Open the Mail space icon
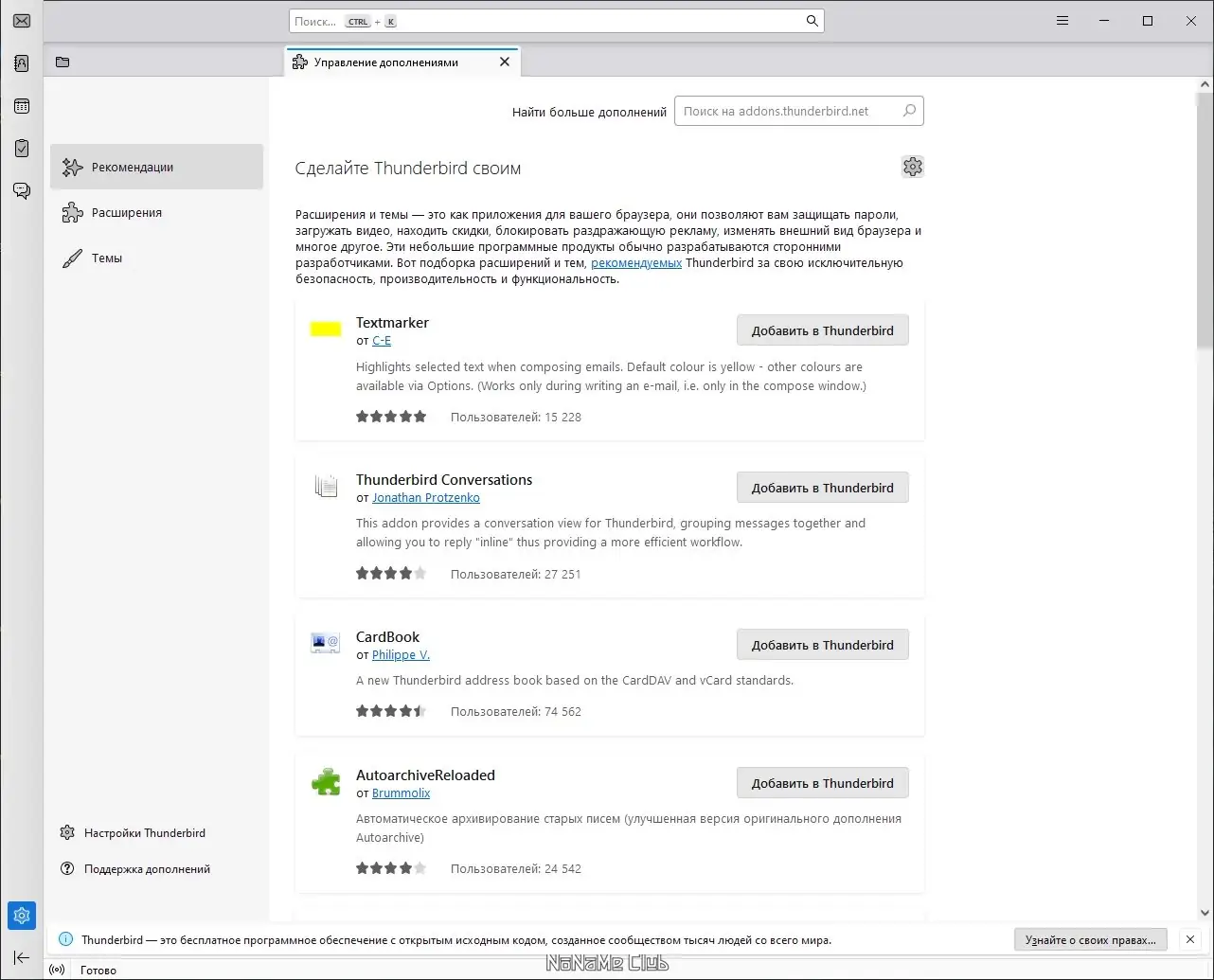Viewport: 1214px width, 980px height. tap(22, 21)
